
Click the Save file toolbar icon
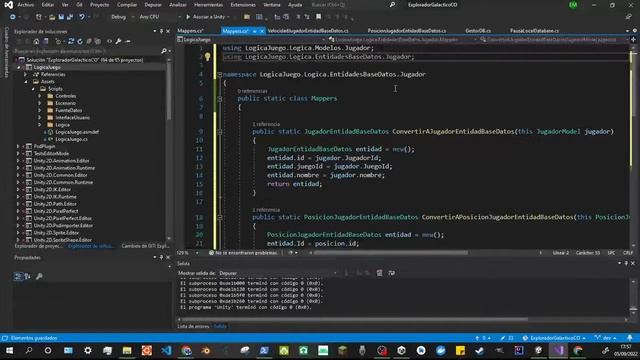61,17
